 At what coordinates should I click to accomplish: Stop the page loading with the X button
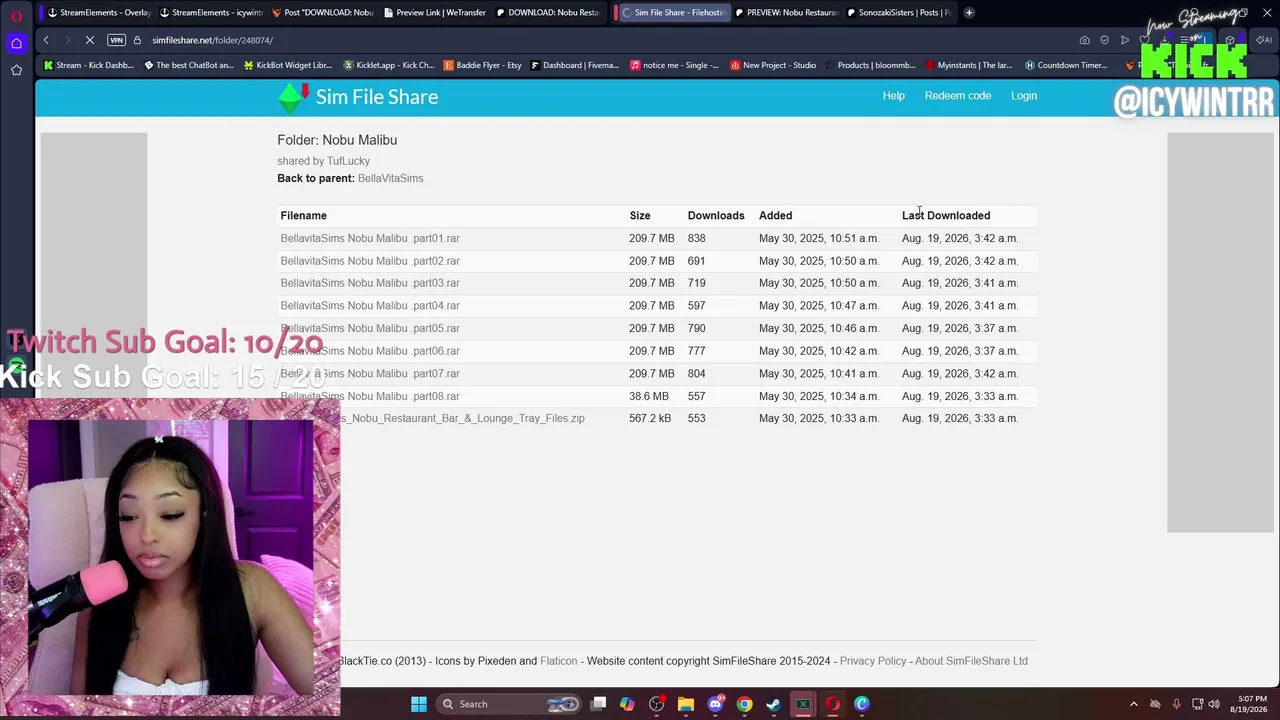click(89, 40)
